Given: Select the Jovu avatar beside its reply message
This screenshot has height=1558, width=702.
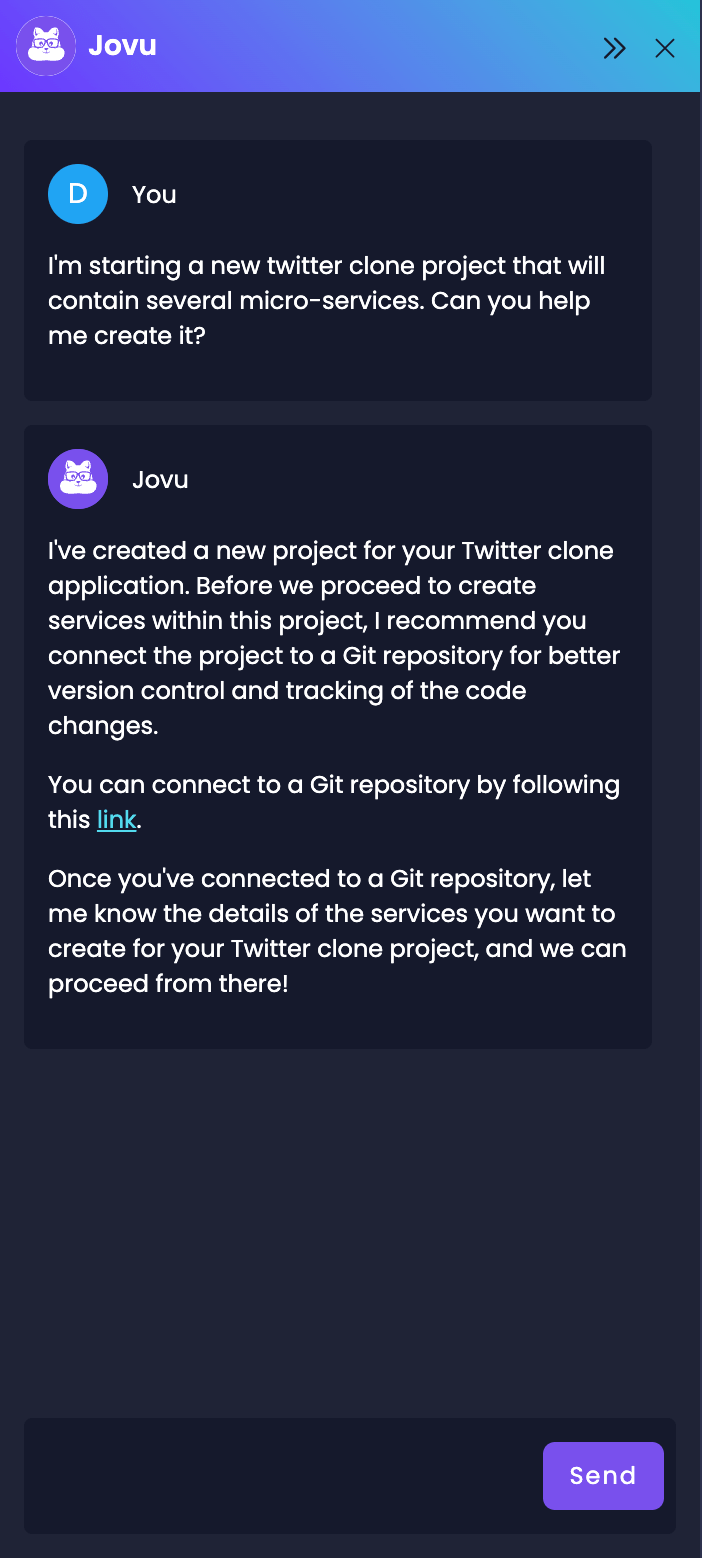Looking at the screenshot, I should (77, 478).
